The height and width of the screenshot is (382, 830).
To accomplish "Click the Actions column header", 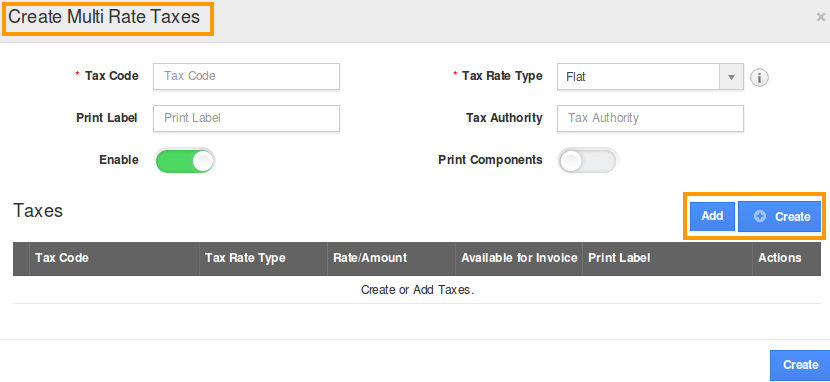I will [x=787, y=259].
